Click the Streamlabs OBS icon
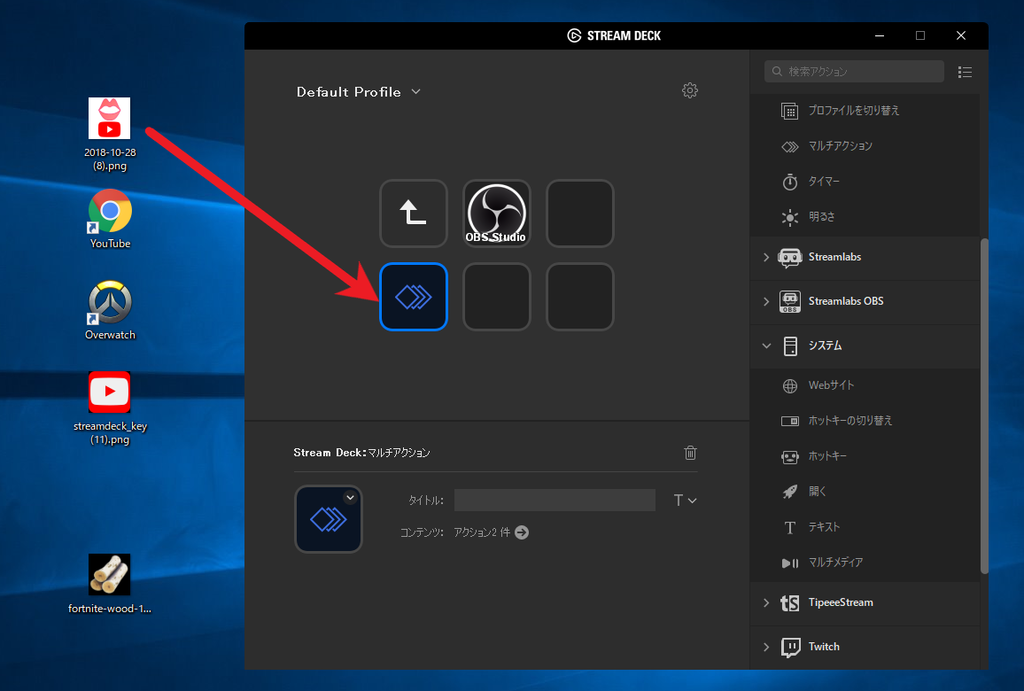 [x=790, y=301]
